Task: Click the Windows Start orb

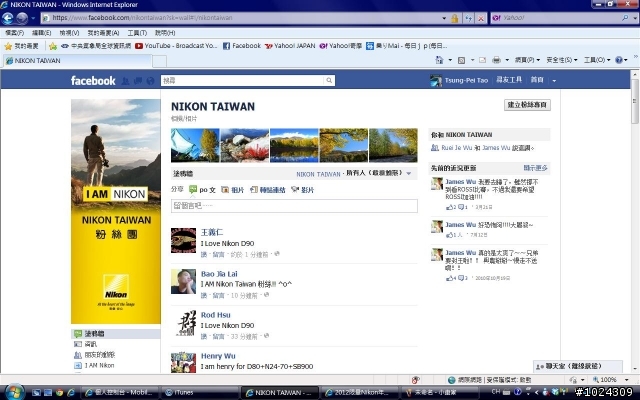Action: click(14, 392)
